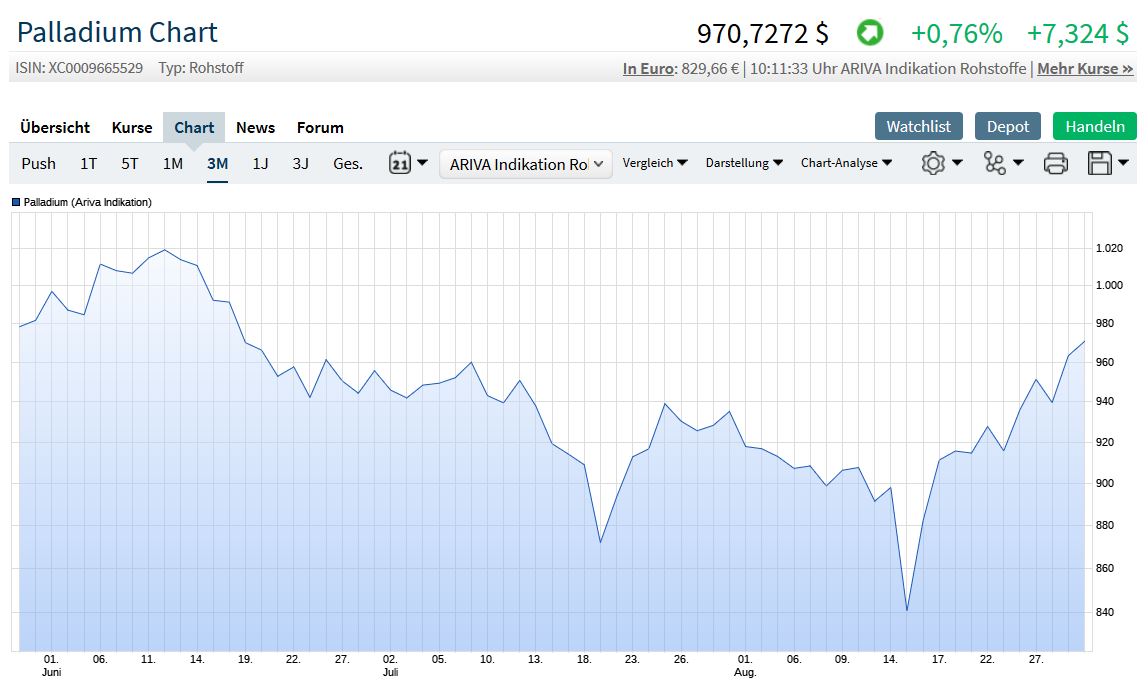Viewport: 1148px width, 686px height.
Task: Open the Forum tab
Action: pos(320,127)
